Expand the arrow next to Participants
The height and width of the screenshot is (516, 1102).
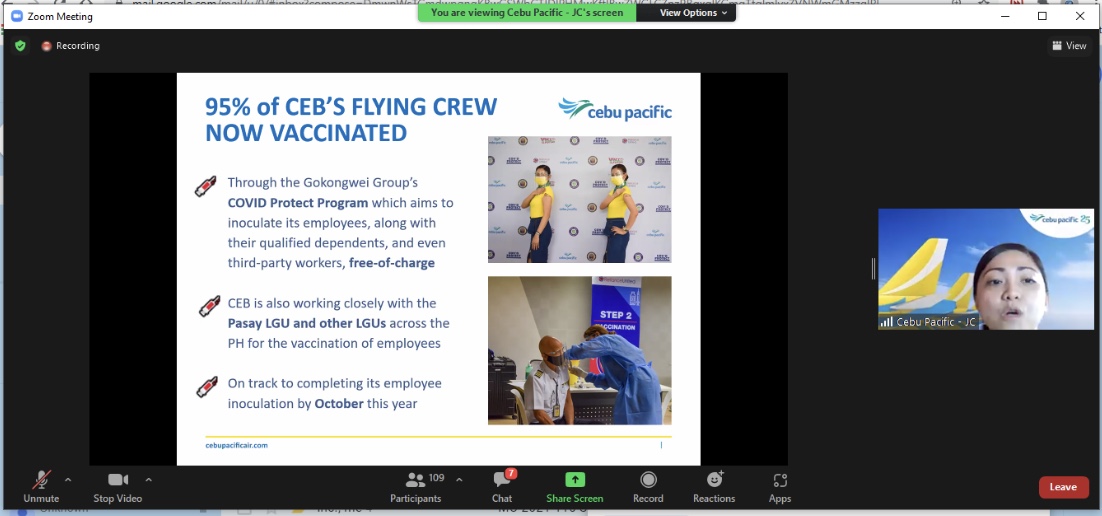(459, 480)
